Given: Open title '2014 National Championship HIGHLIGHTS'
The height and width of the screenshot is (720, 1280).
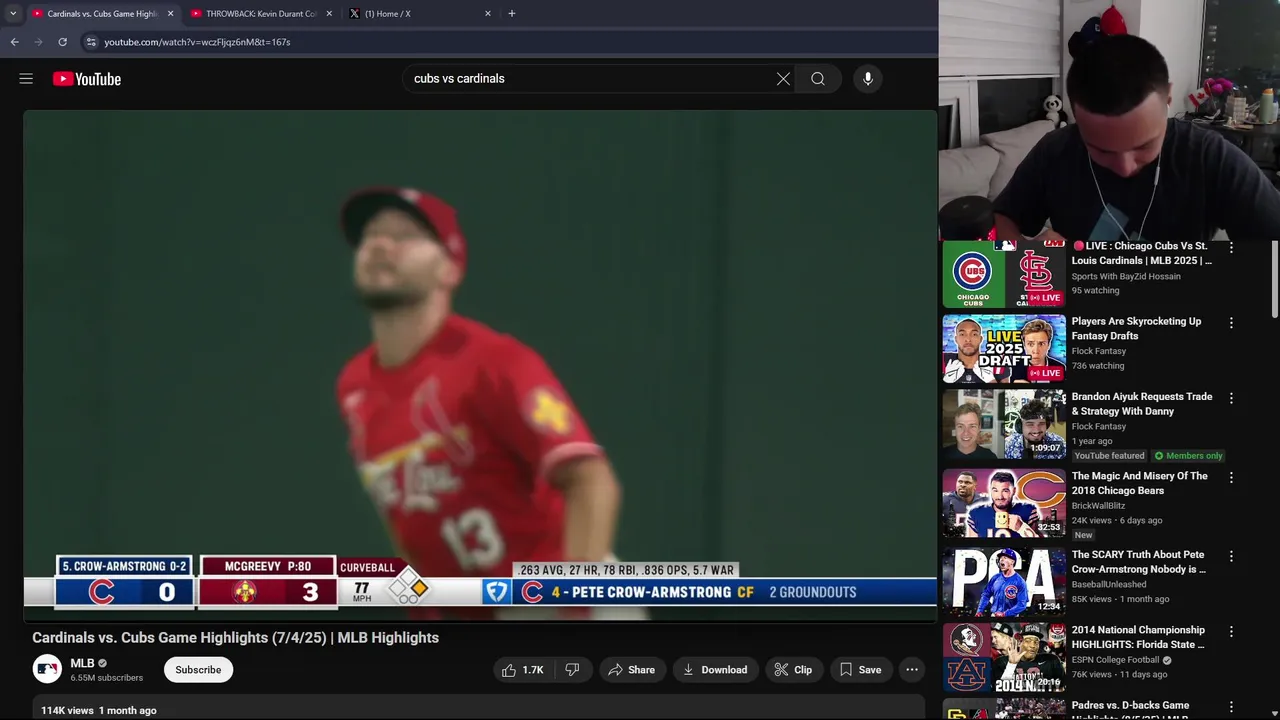Looking at the screenshot, I should (1138, 637).
